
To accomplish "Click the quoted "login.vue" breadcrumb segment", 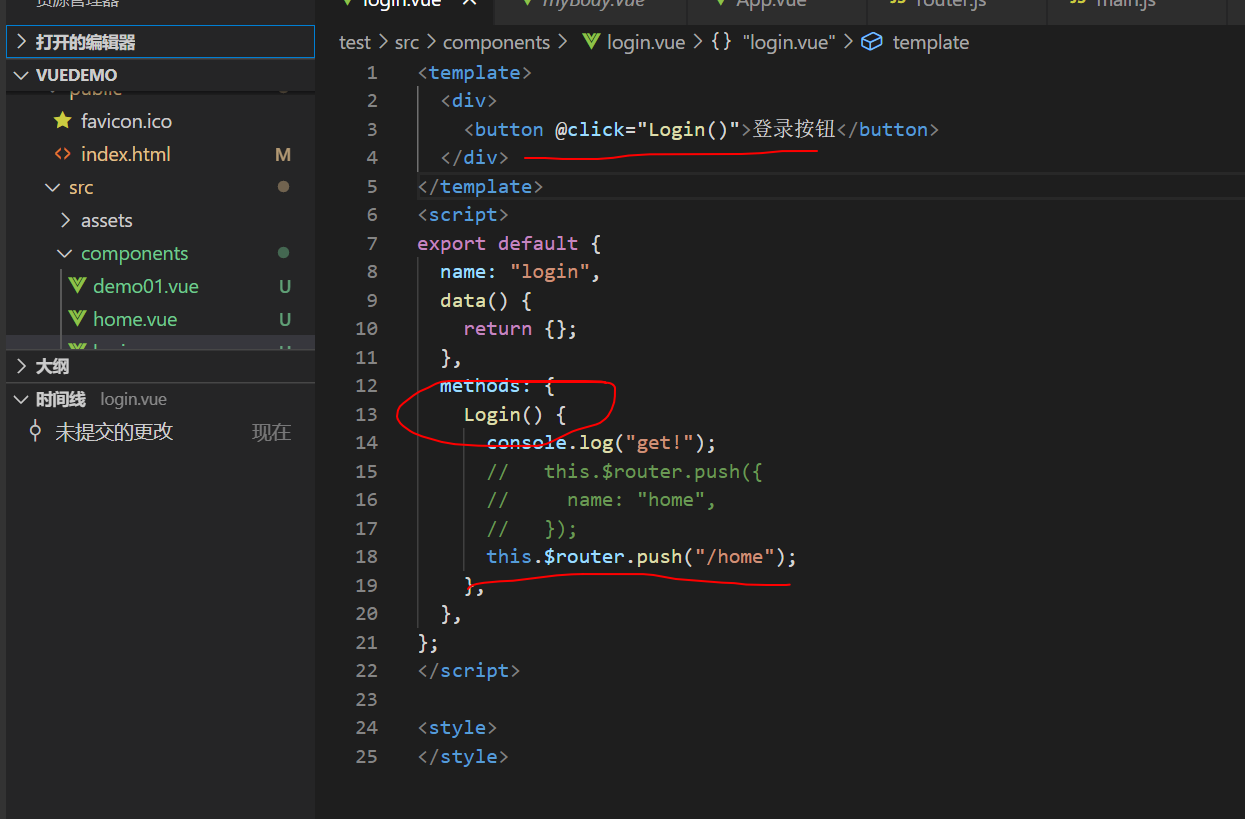I will coord(789,42).
